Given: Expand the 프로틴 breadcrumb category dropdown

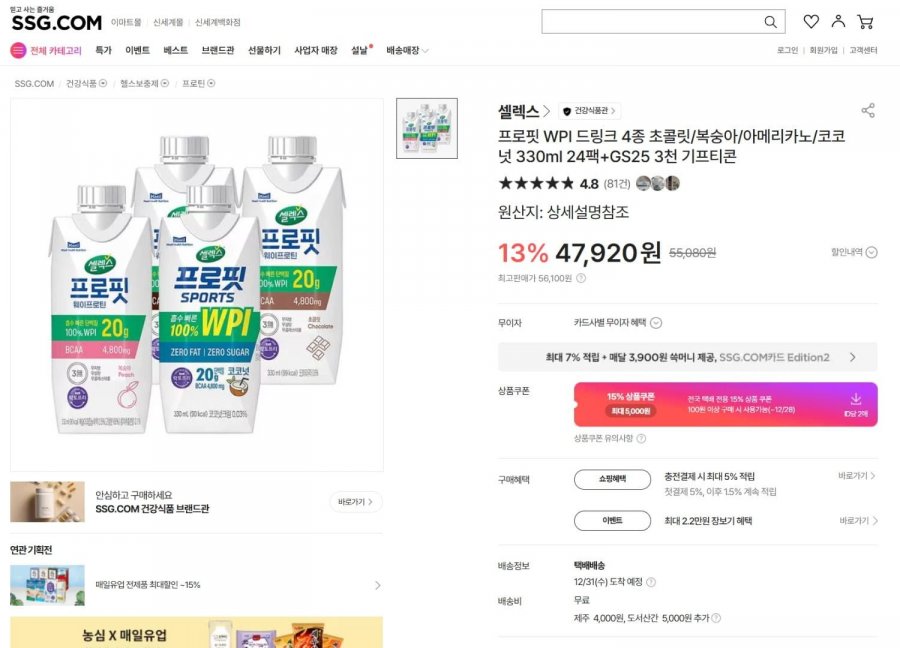Looking at the screenshot, I should 211,84.
